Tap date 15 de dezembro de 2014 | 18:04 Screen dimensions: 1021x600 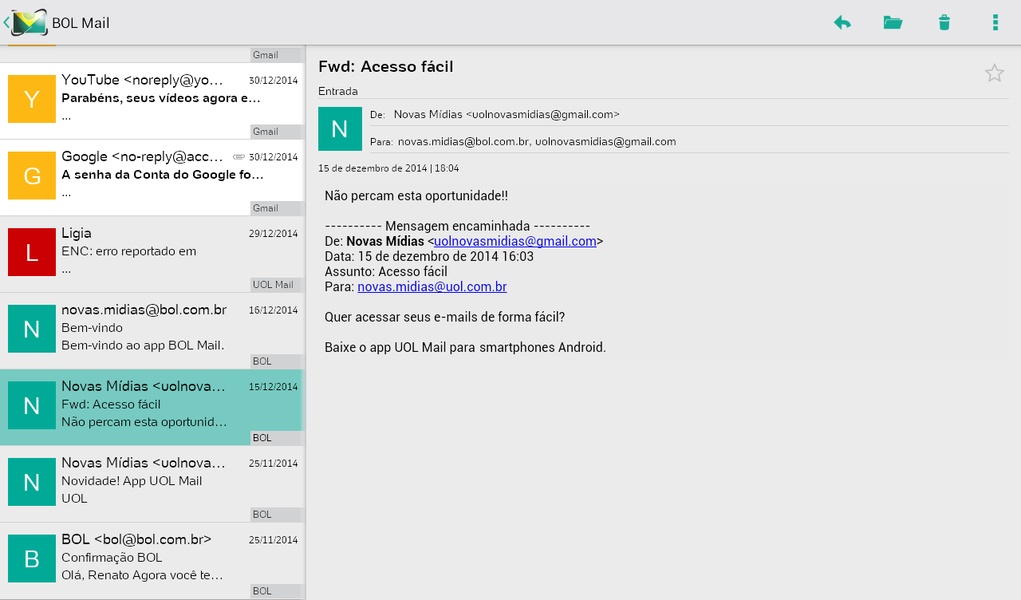[388, 168]
